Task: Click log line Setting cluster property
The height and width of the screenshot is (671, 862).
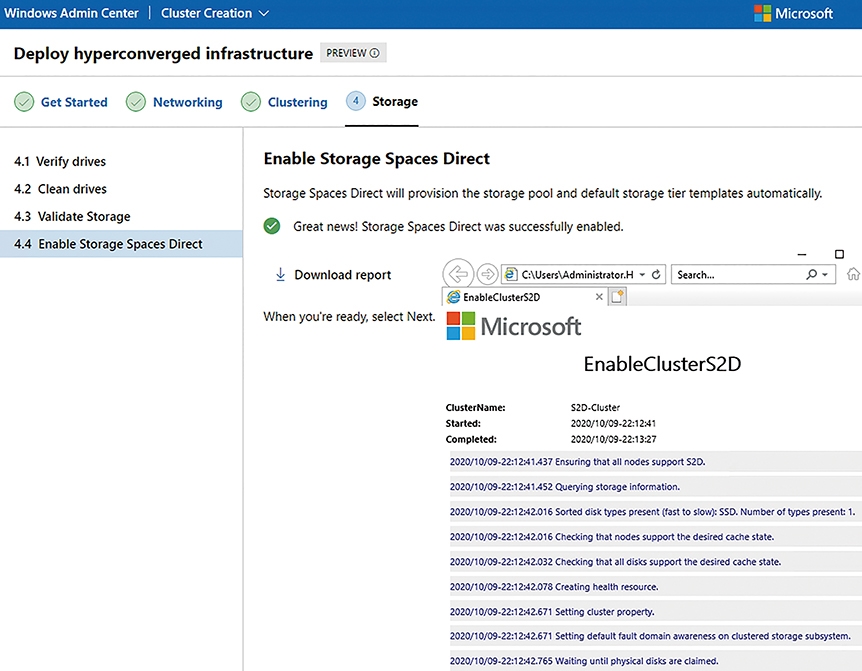Action: 655,612
